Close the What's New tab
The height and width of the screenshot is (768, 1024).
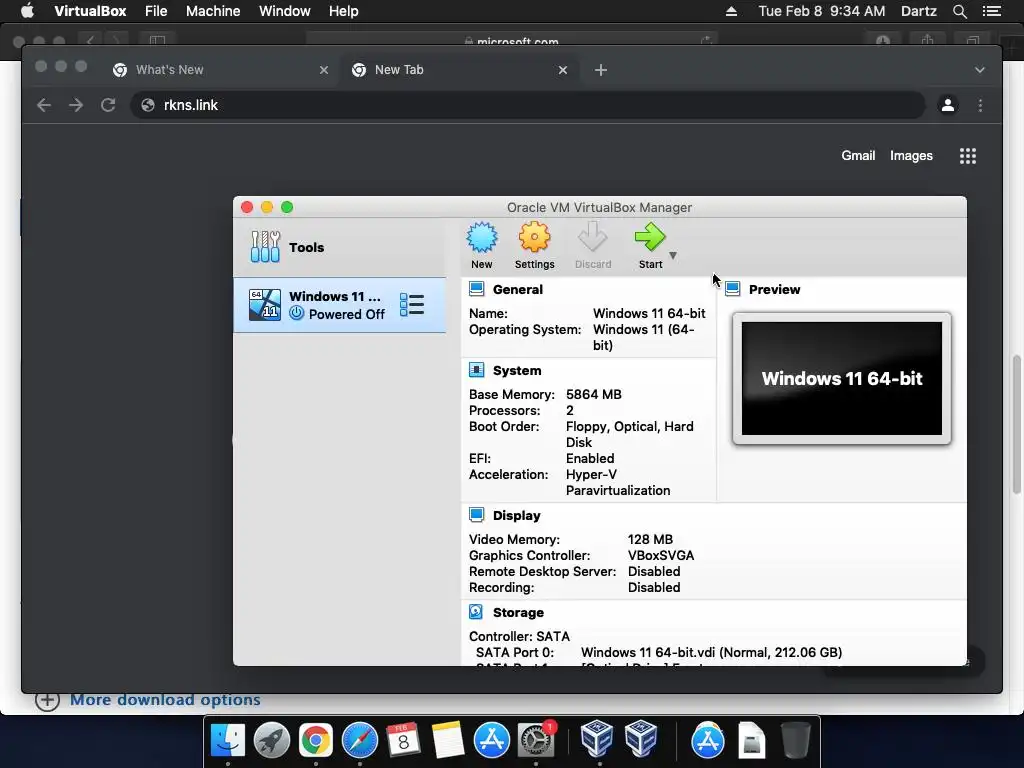pyautogui.click(x=323, y=70)
